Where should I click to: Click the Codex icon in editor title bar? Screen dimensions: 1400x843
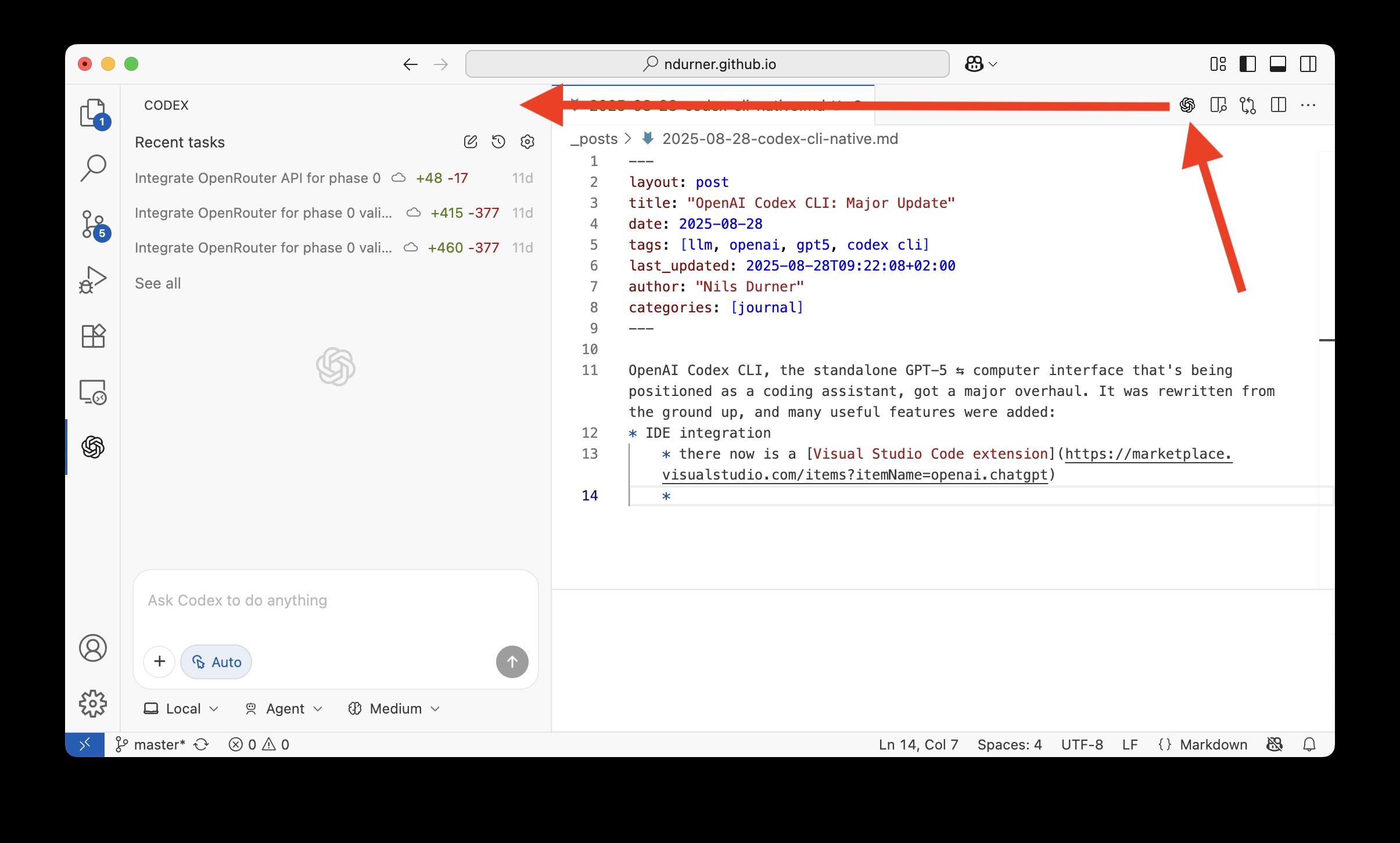tap(1187, 105)
